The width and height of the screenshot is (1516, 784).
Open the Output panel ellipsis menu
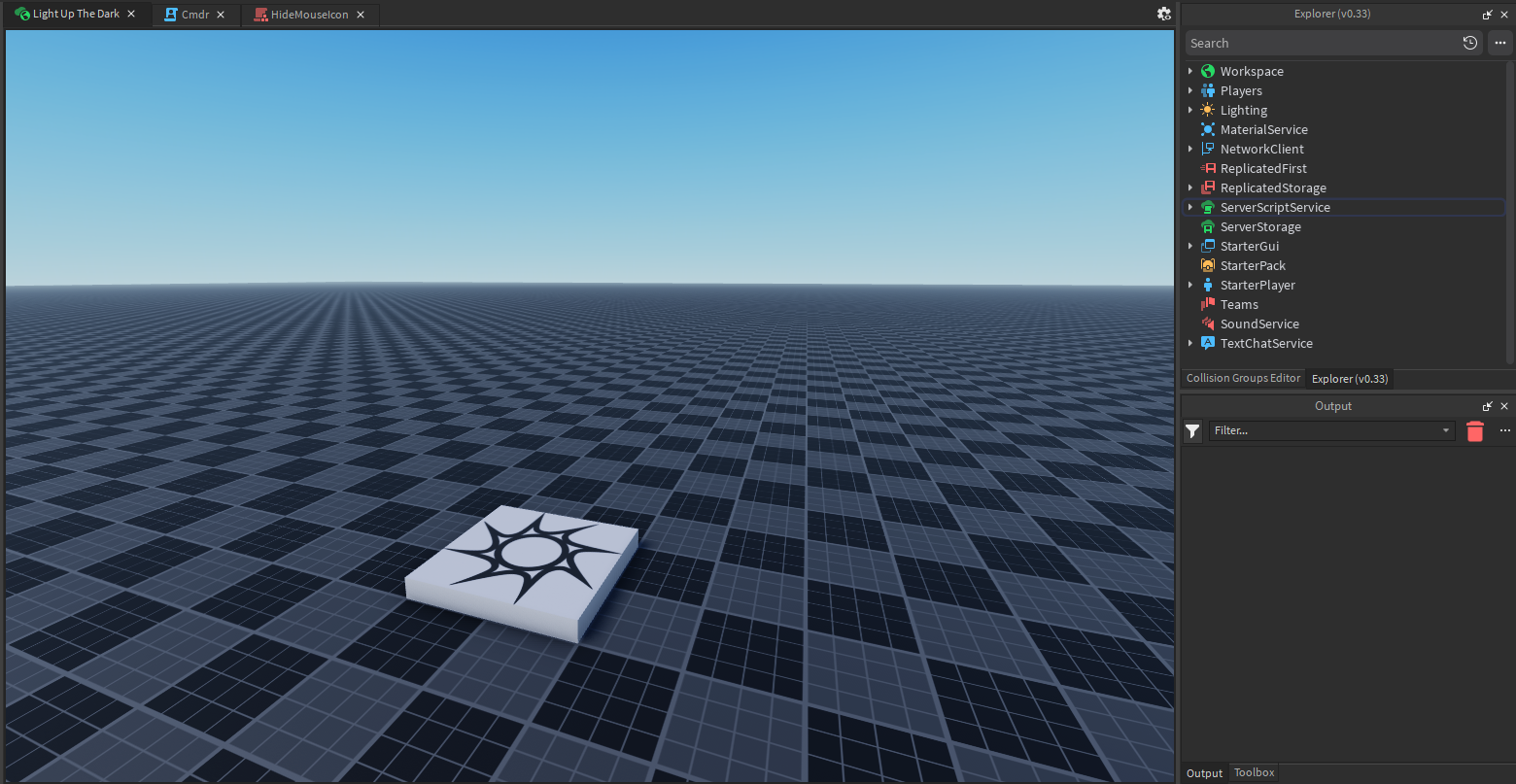click(x=1504, y=430)
